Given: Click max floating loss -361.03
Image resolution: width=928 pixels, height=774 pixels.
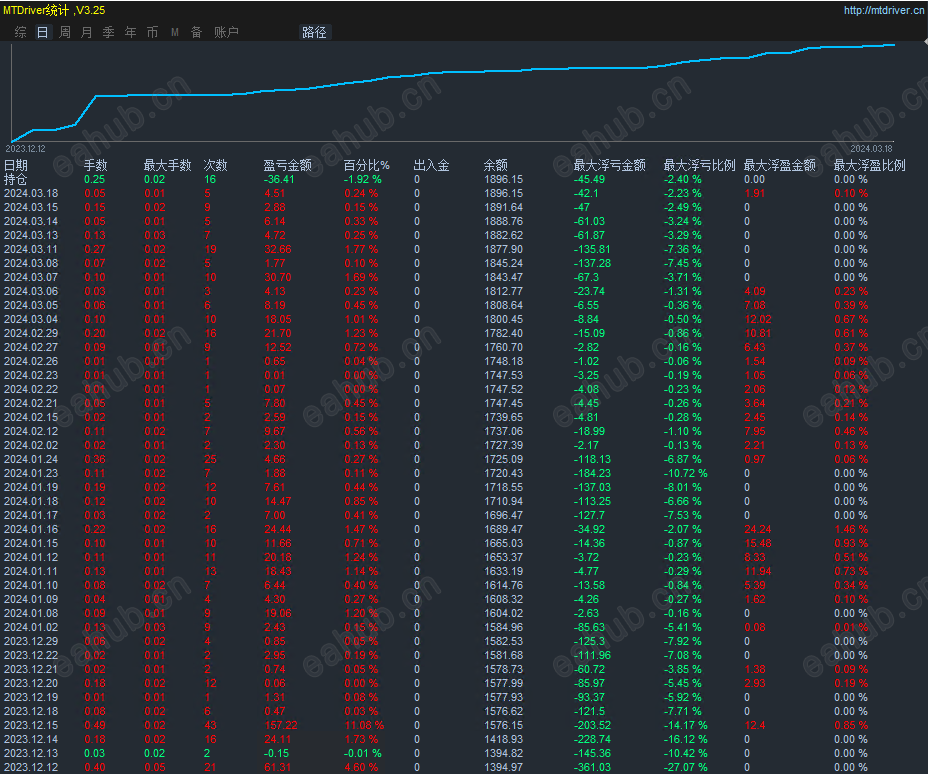Looking at the screenshot, I should pos(592,767).
